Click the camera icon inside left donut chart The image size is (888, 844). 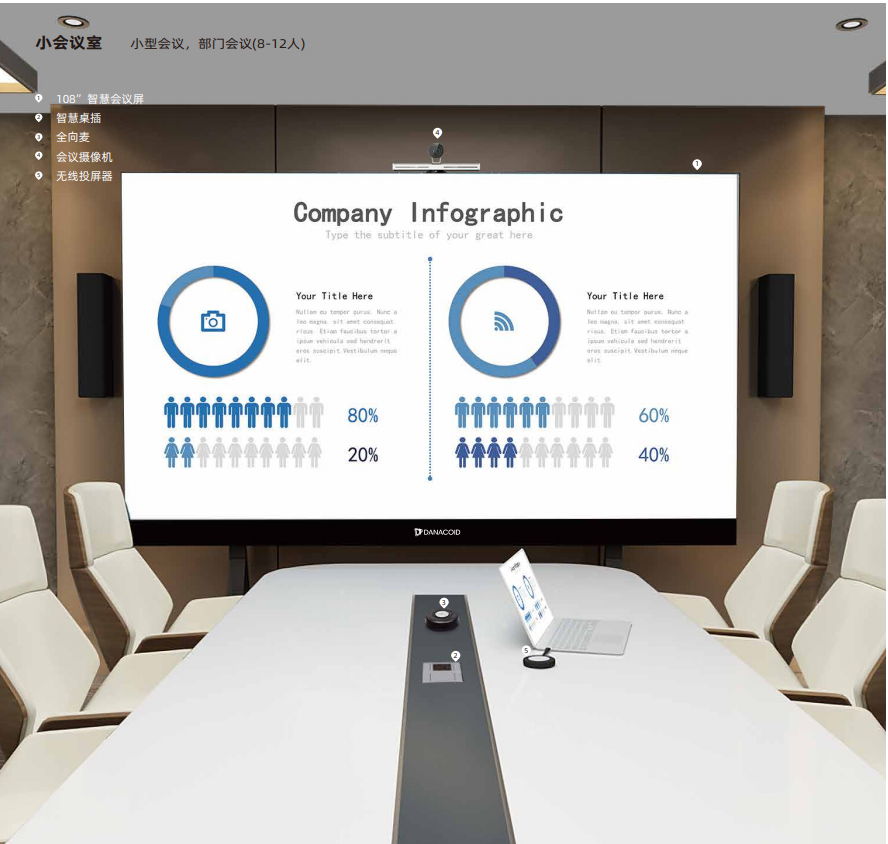click(213, 321)
